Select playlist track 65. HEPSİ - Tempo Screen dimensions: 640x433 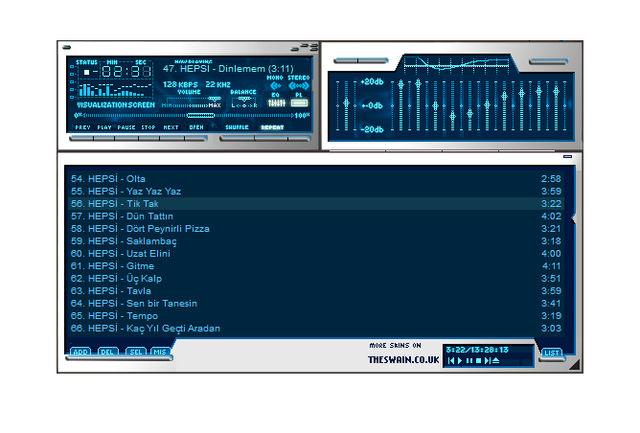[317, 315]
